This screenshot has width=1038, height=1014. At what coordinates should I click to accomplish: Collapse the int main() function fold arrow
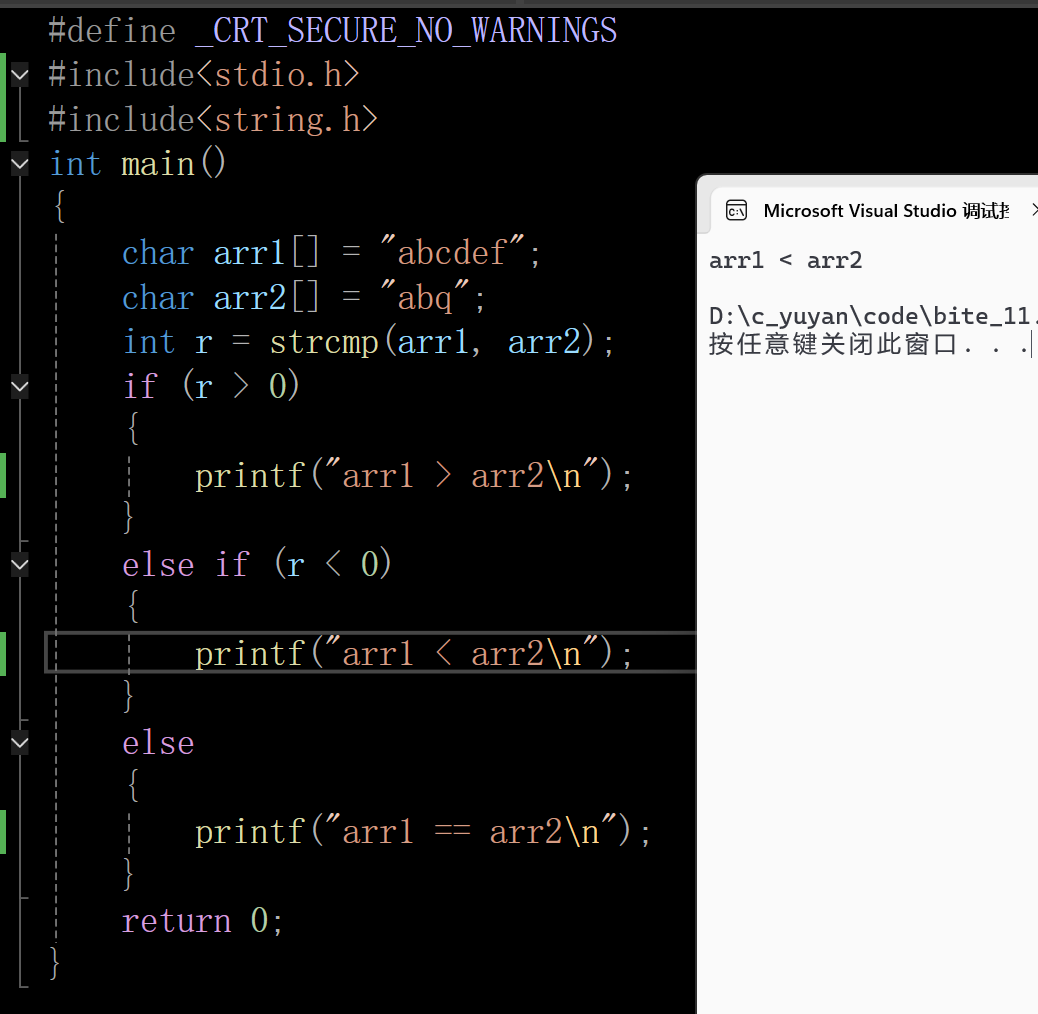click(20, 163)
